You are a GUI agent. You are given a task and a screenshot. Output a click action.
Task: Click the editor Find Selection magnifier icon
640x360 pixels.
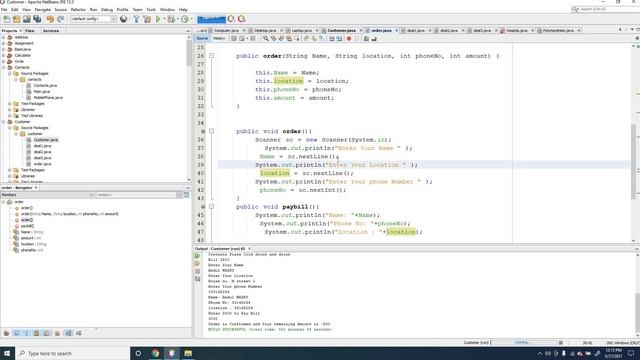point(266,38)
